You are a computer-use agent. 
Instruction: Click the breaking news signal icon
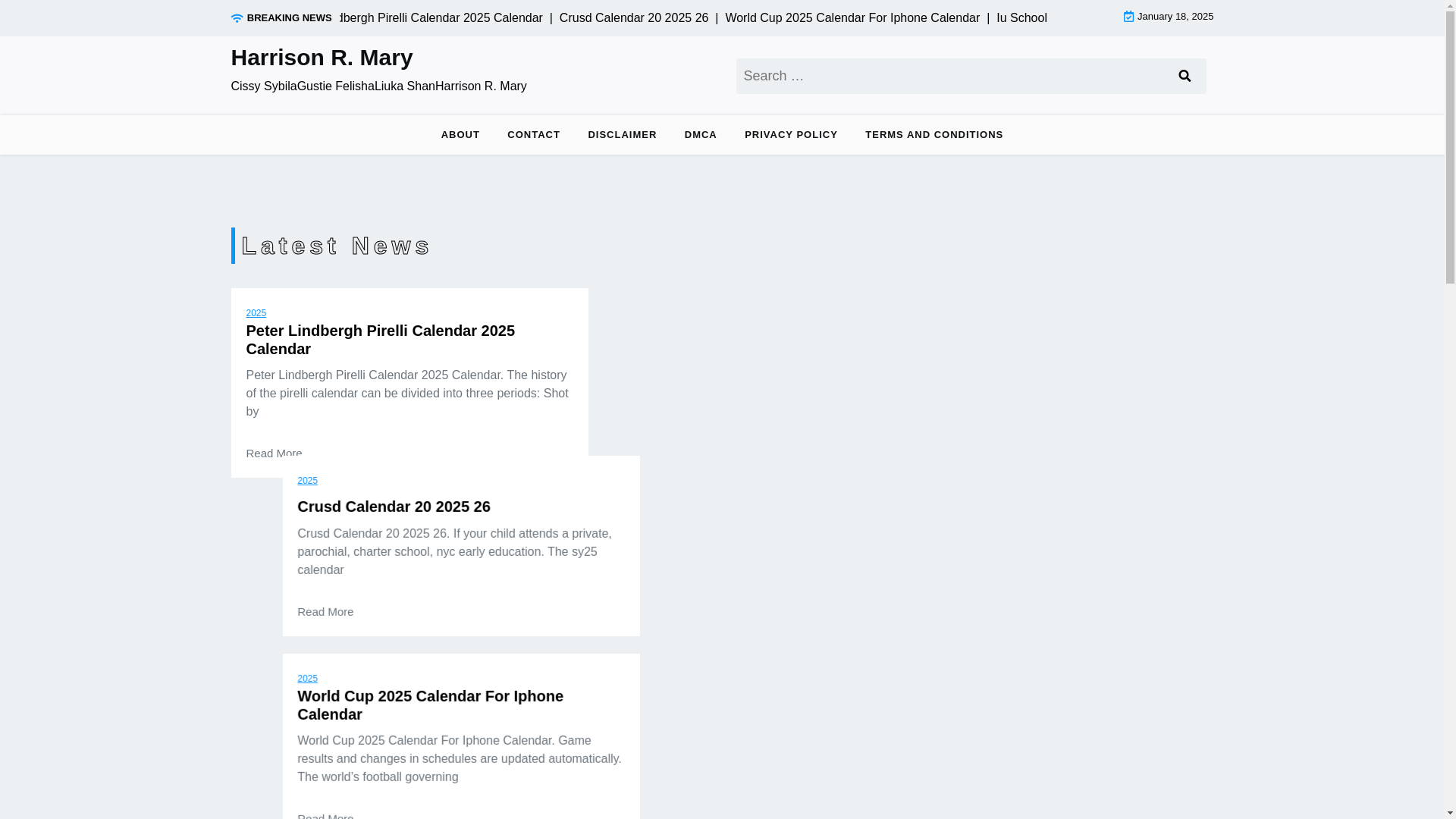[x=237, y=18]
